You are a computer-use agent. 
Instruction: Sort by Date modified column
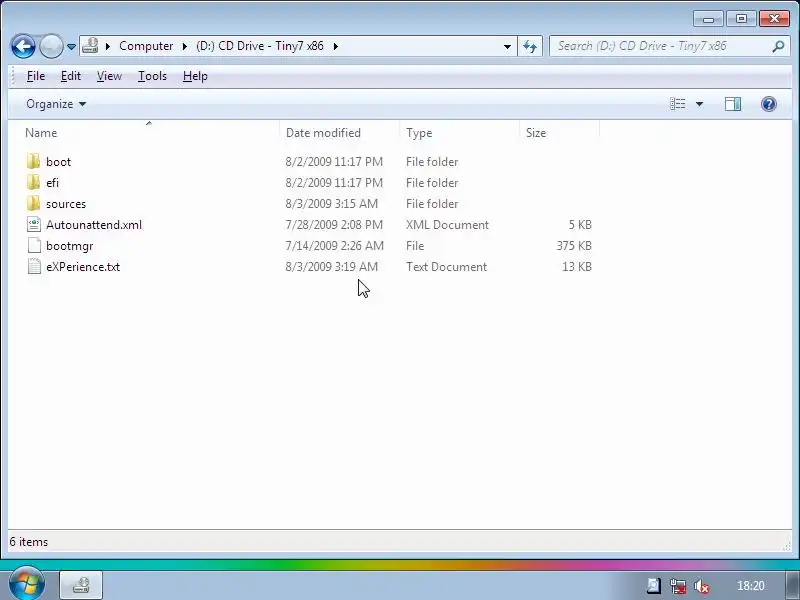coord(340,133)
